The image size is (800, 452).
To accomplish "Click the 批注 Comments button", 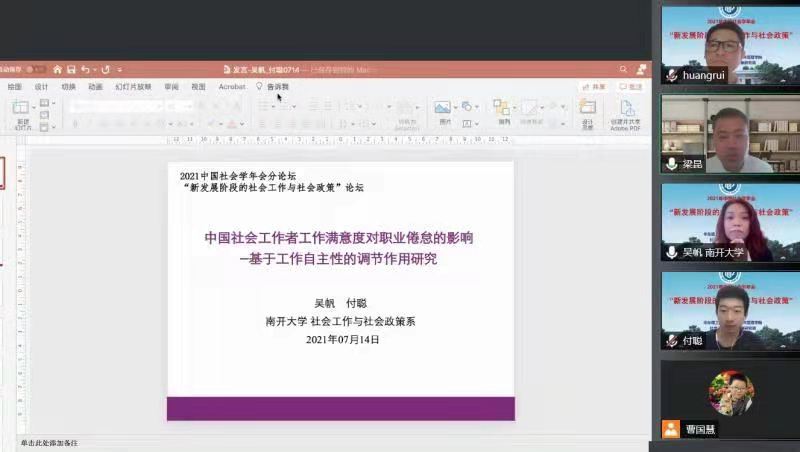I will pos(631,87).
